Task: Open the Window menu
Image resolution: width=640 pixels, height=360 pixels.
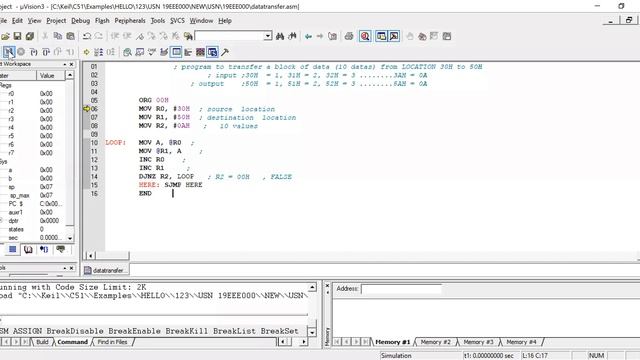Action: [201, 20]
